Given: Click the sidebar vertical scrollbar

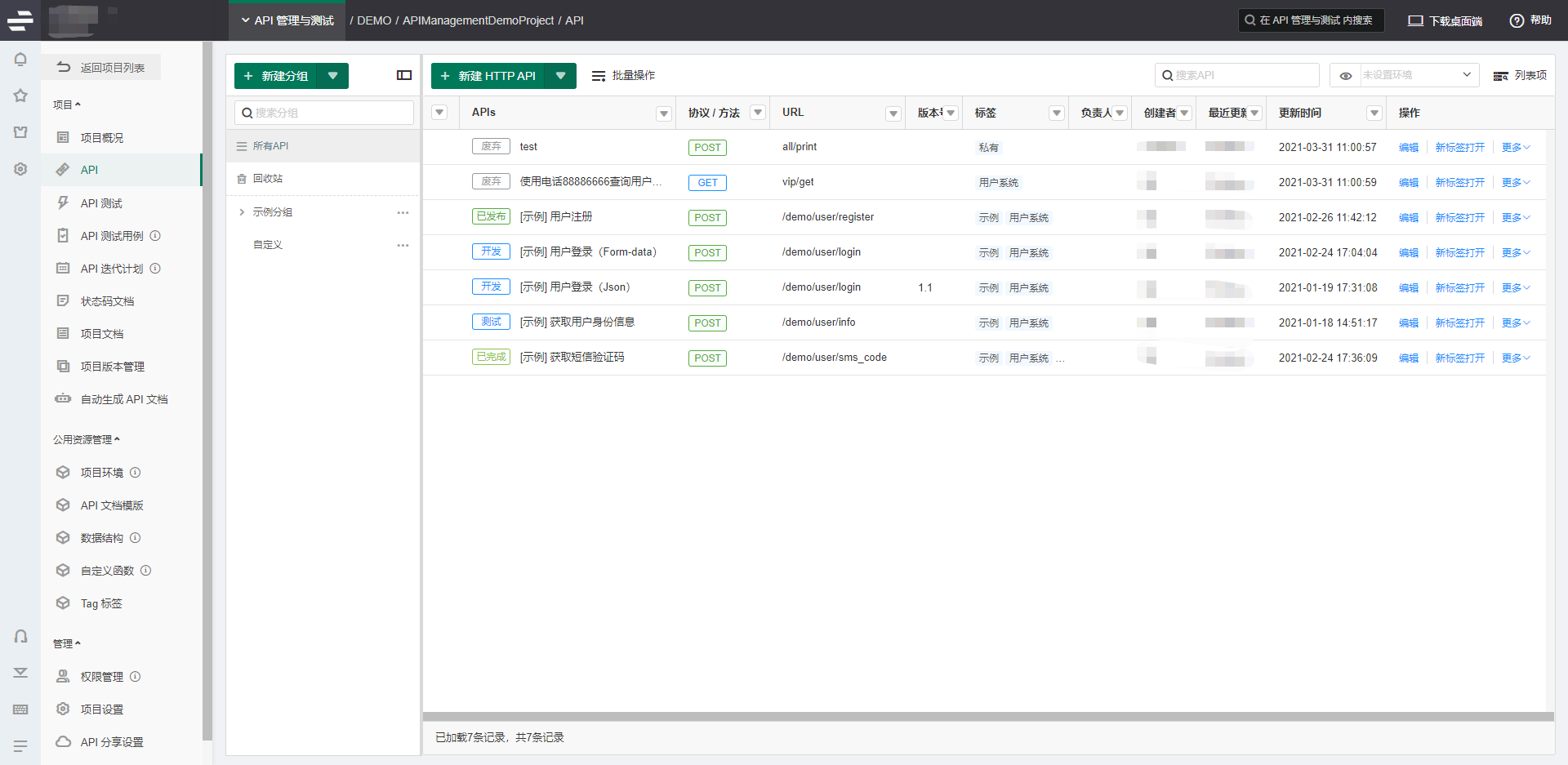Looking at the screenshot, I should click(x=207, y=392).
